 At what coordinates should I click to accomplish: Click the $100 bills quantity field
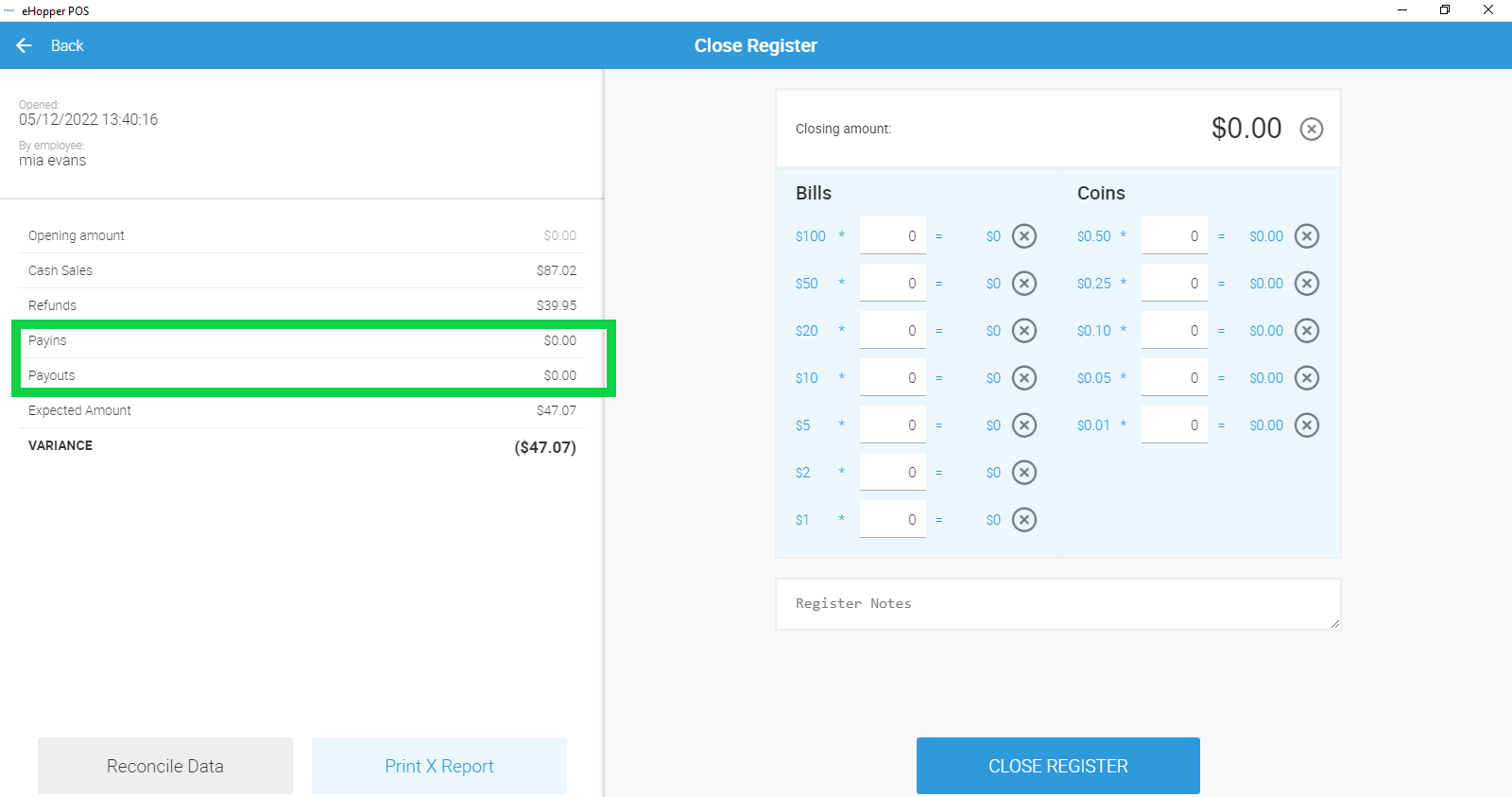coord(893,235)
